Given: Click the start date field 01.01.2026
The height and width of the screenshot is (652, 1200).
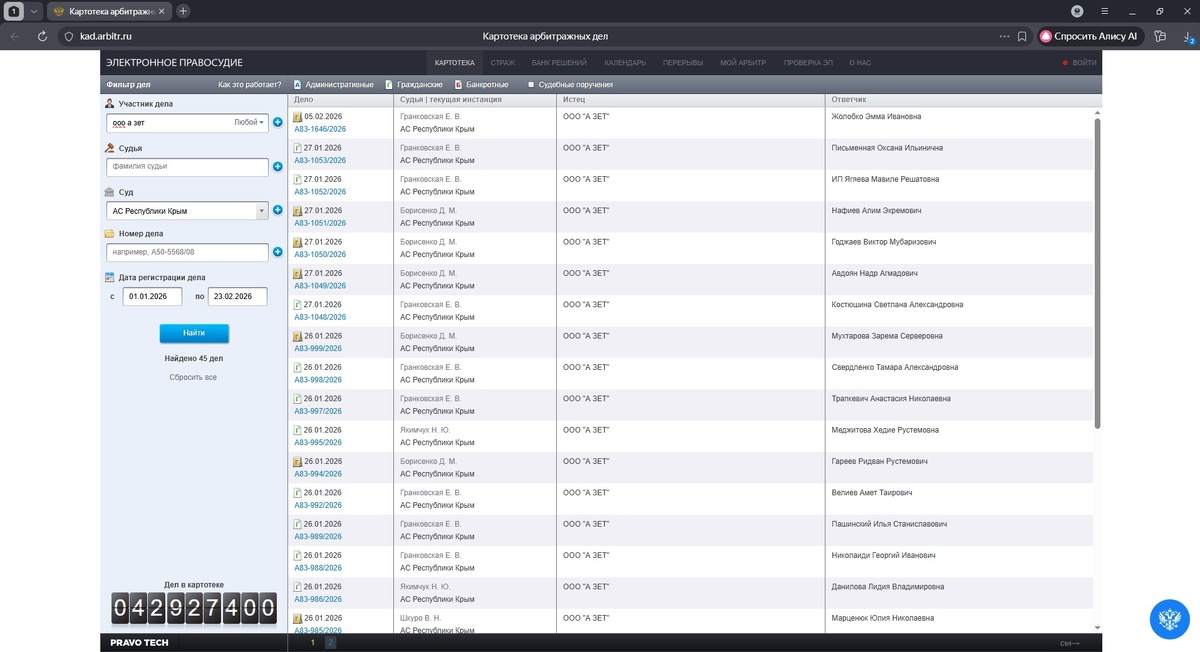Looking at the screenshot, I should coord(153,296).
